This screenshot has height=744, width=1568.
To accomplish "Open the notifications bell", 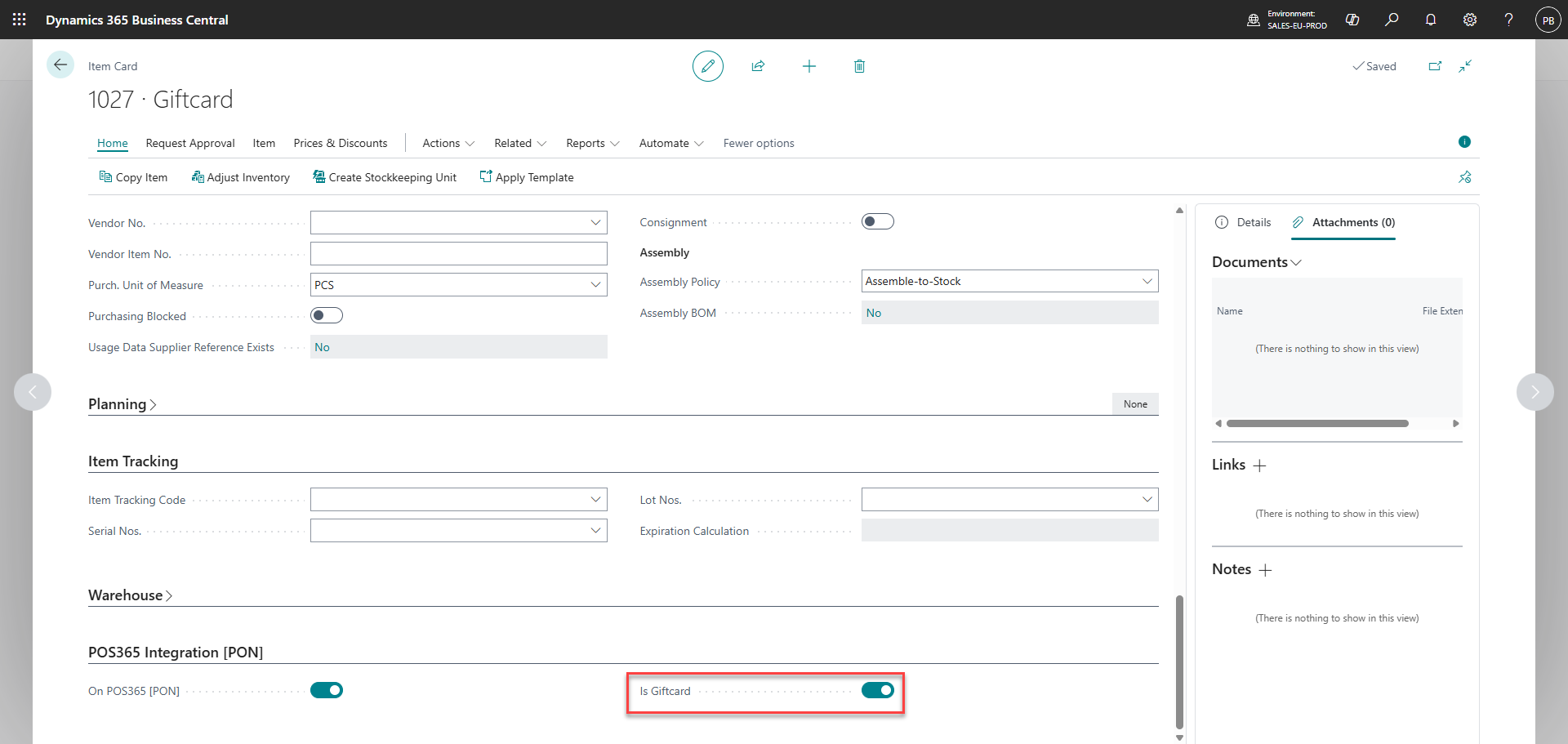I will [x=1431, y=20].
